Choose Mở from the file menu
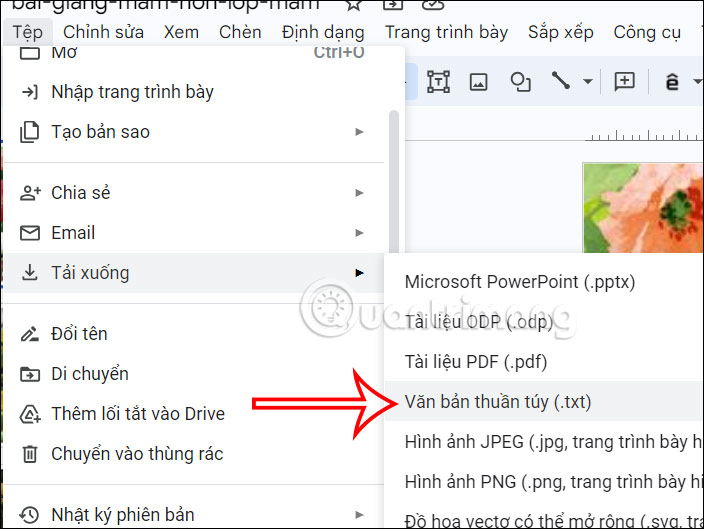 click(x=194, y=53)
